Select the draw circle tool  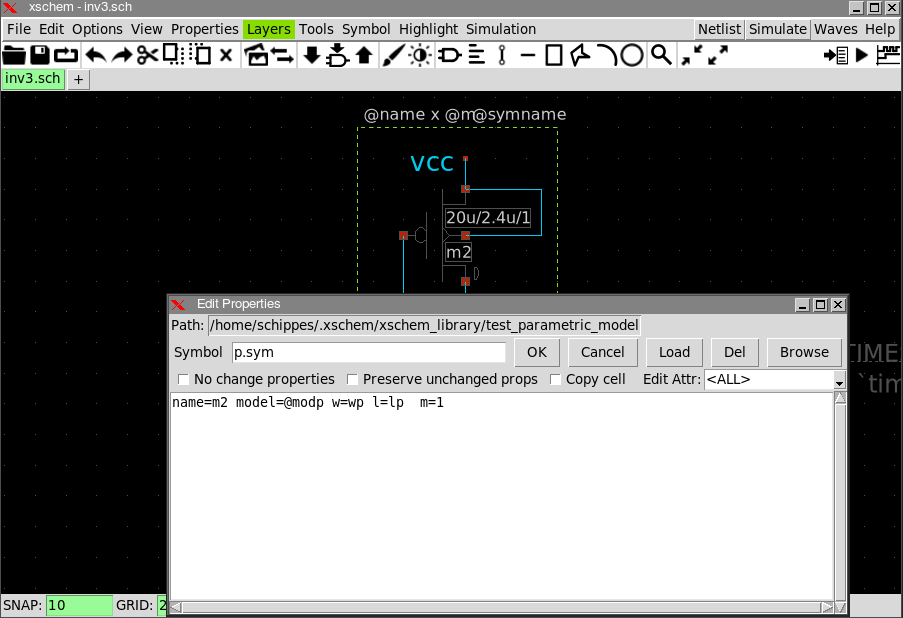pos(632,55)
